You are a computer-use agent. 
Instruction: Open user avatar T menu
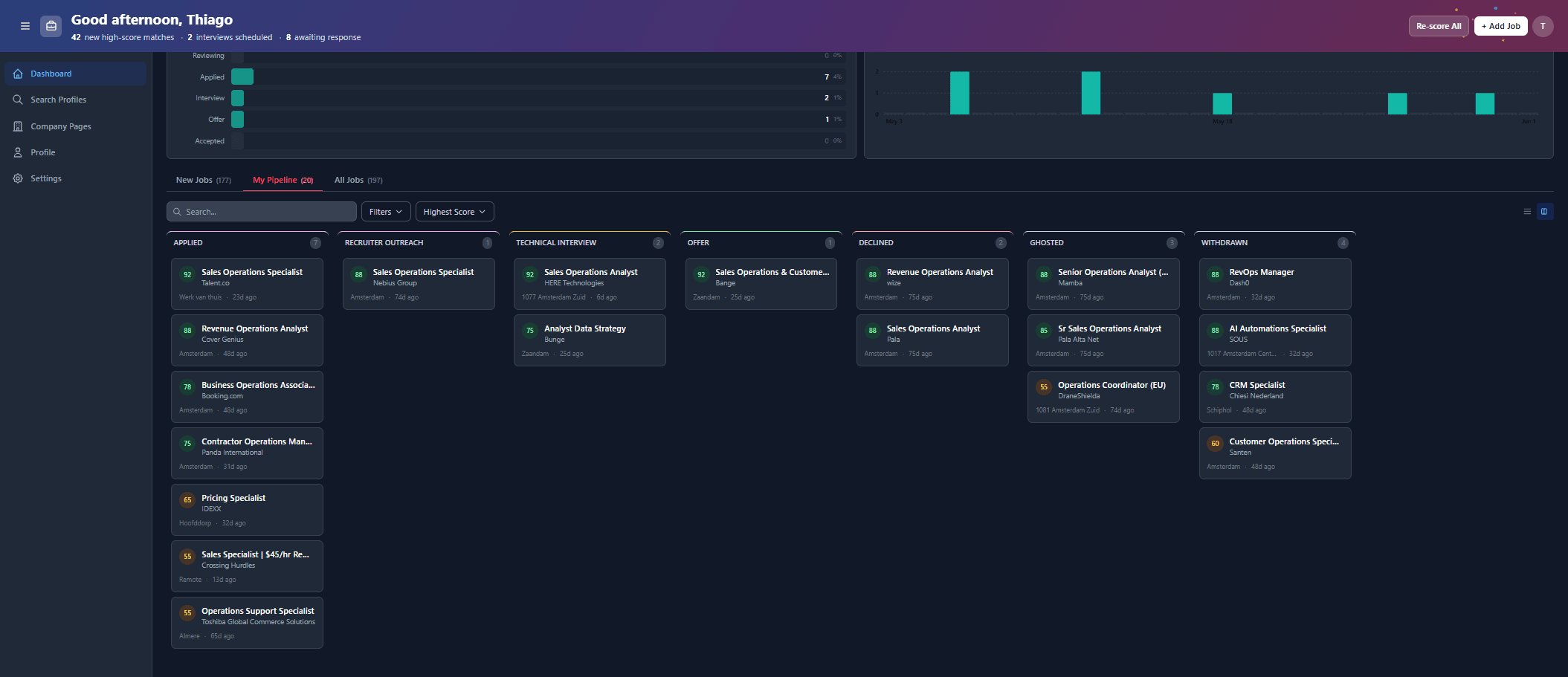pyautogui.click(x=1543, y=26)
